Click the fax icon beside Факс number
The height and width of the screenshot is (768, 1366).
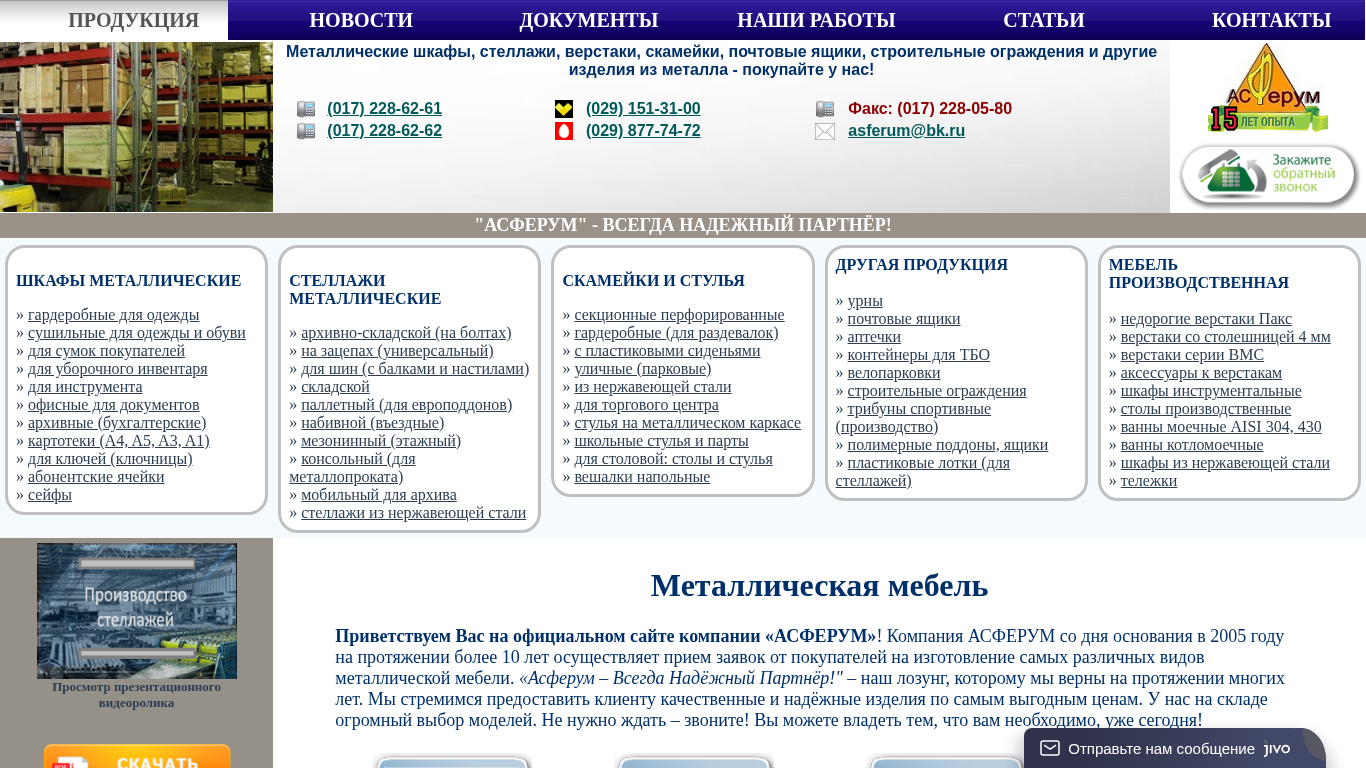825,109
